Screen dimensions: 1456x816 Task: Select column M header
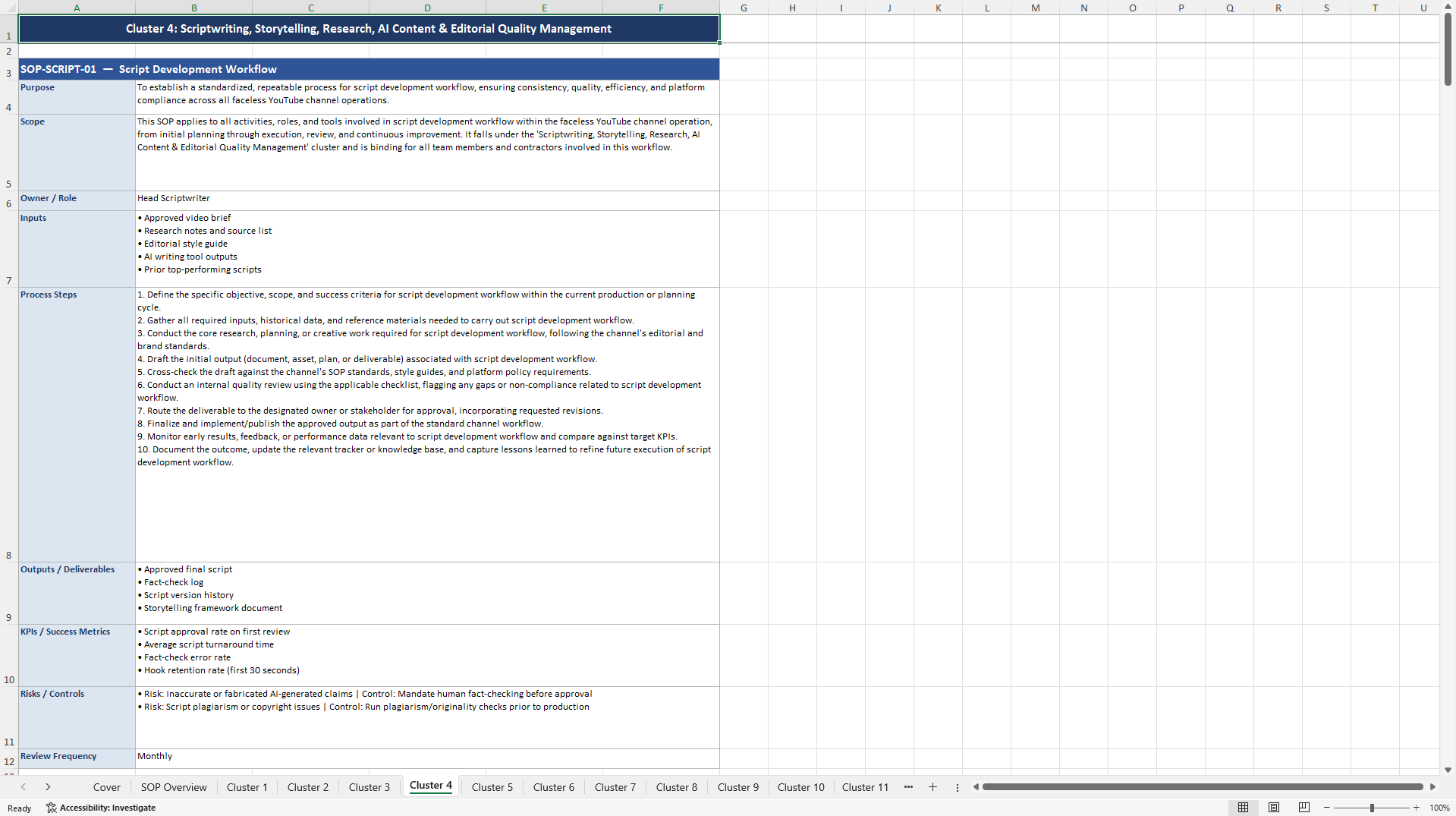pyautogui.click(x=1036, y=8)
